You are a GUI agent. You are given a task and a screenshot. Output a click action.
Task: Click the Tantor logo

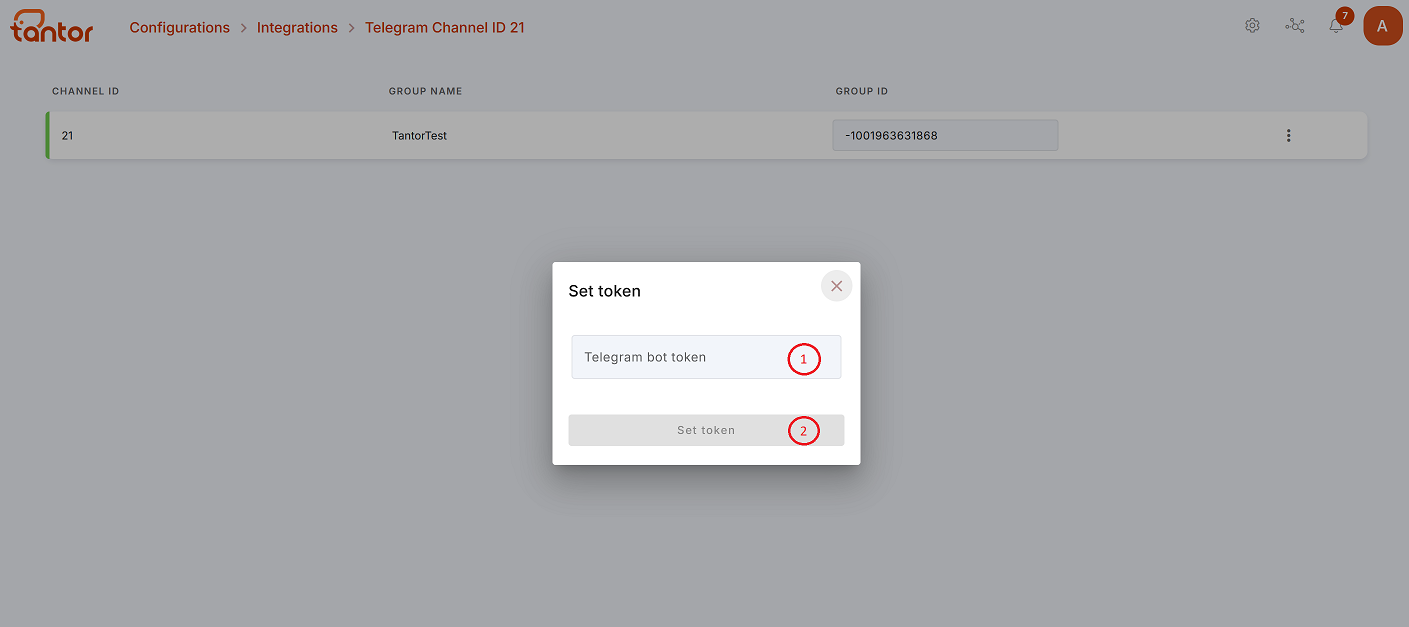pyautogui.click(x=52, y=27)
